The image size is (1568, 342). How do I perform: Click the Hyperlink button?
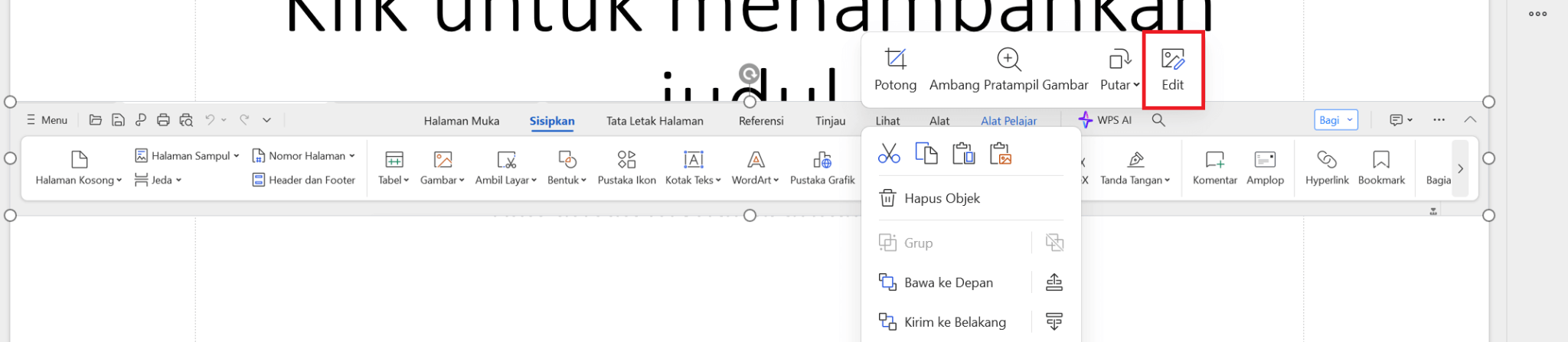click(x=1327, y=168)
